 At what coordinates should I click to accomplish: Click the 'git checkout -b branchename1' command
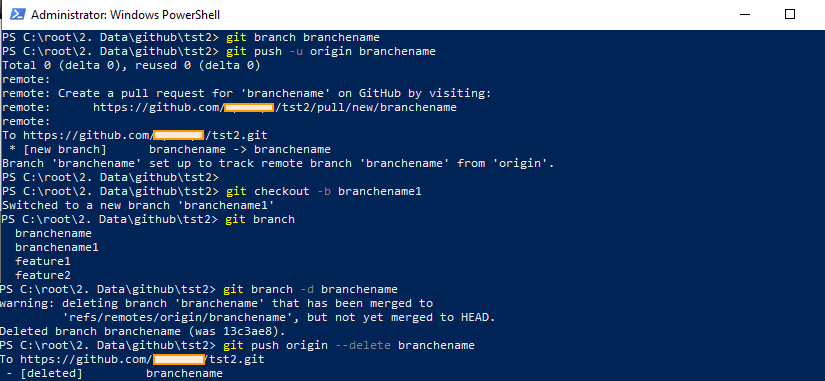coord(324,191)
